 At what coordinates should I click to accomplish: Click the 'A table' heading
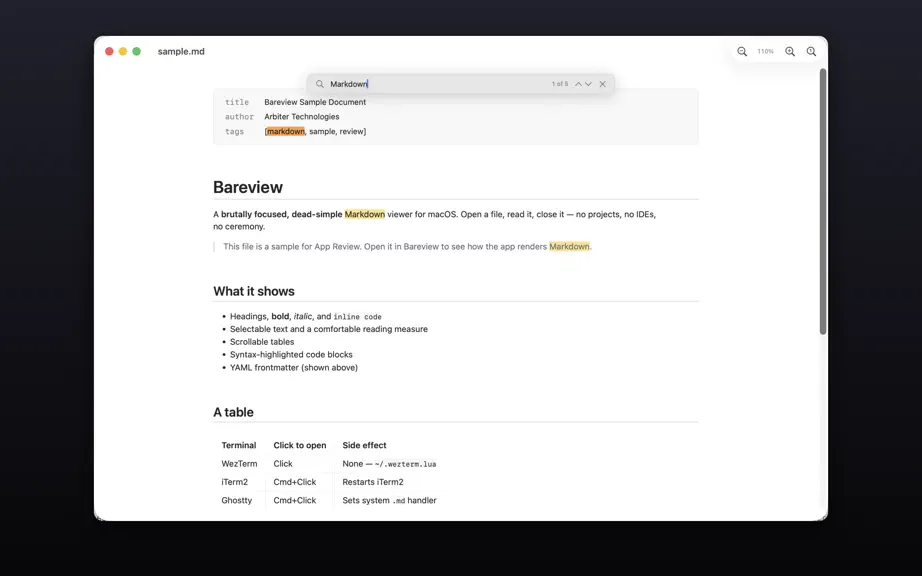coord(233,413)
